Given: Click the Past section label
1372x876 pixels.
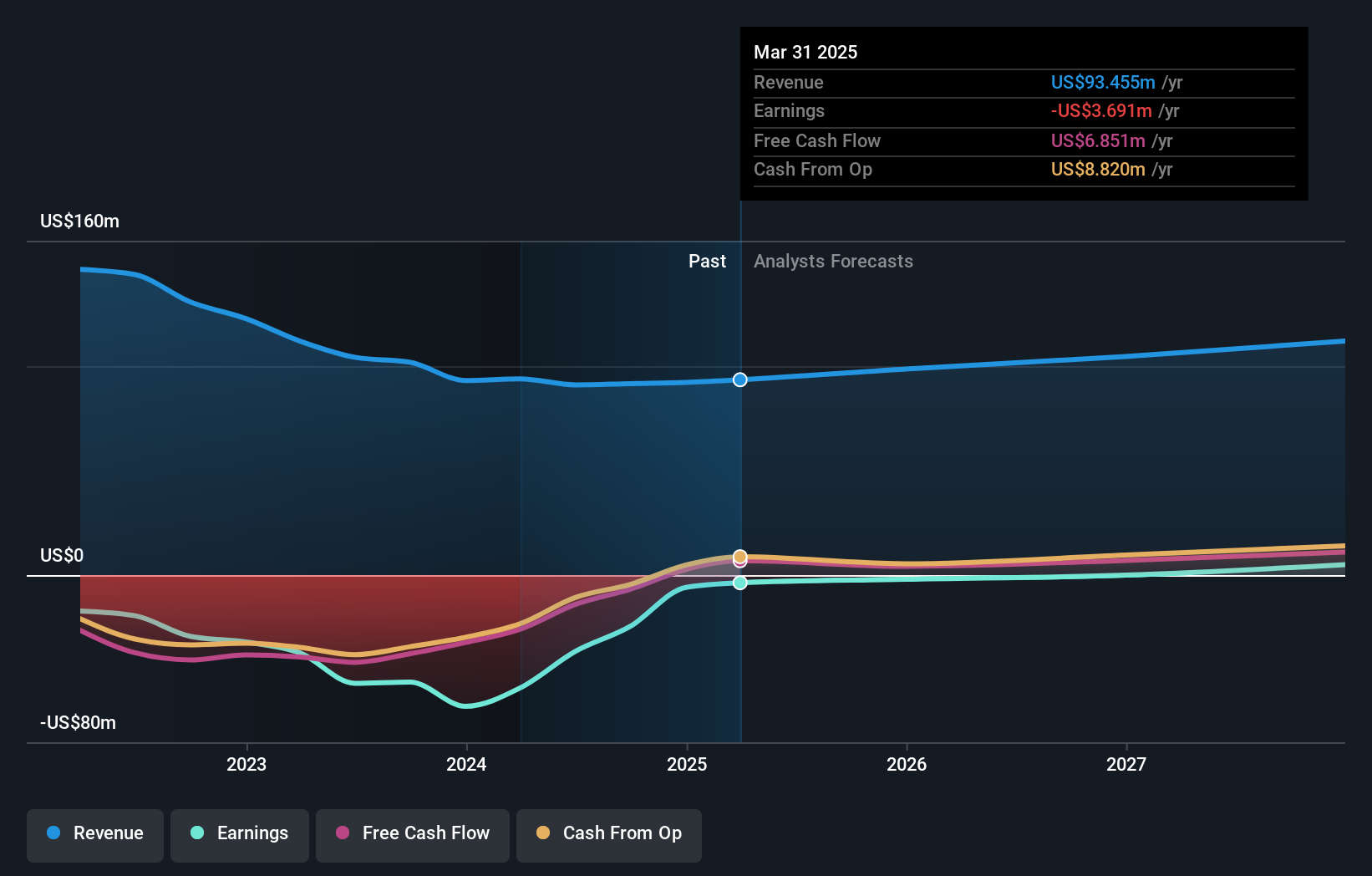Looking at the screenshot, I should [x=707, y=262].
